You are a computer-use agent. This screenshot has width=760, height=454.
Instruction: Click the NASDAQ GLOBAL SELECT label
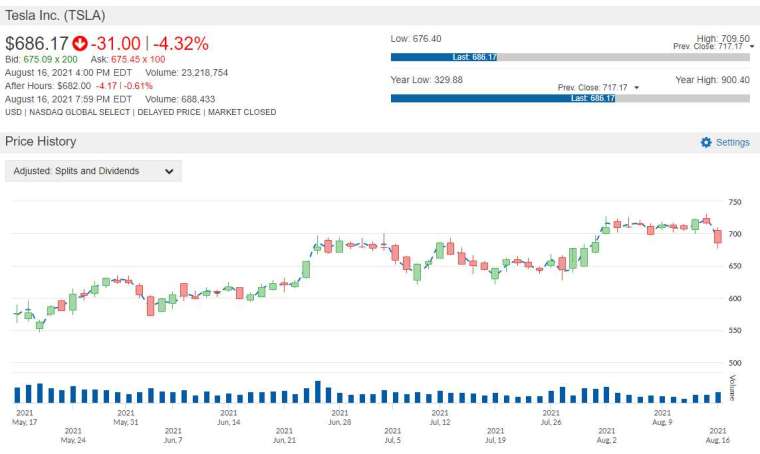coord(79,112)
